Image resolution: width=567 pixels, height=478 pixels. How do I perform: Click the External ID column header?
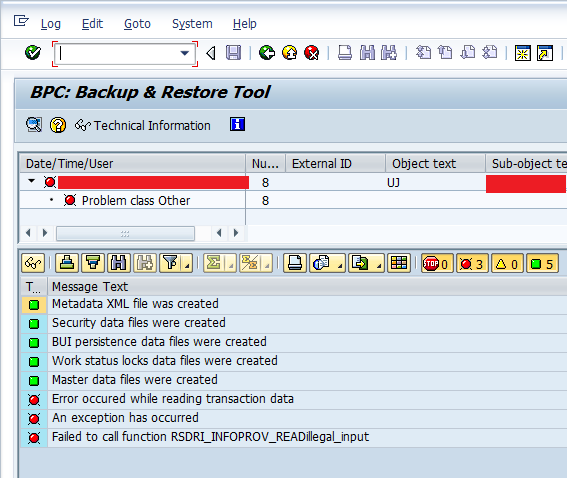(x=335, y=164)
